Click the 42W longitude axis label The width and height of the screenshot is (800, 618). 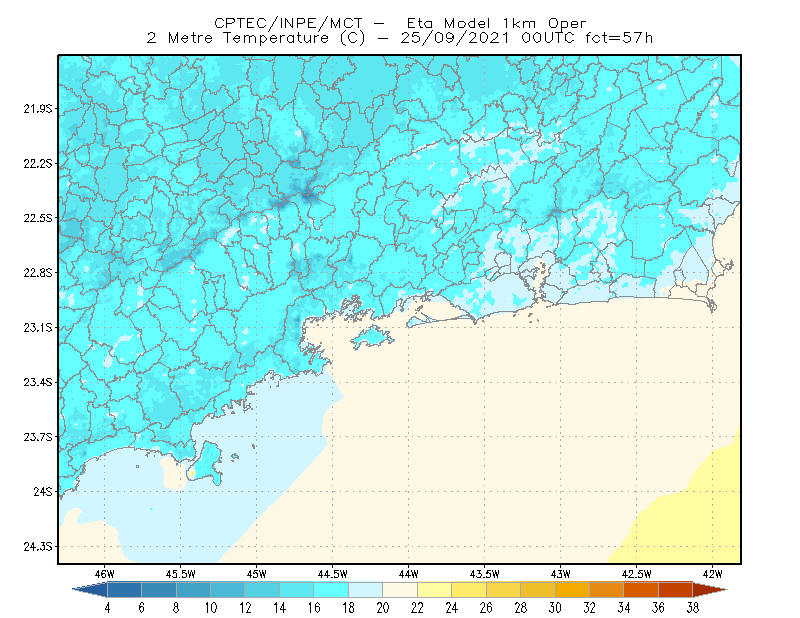(x=712, y=574)
